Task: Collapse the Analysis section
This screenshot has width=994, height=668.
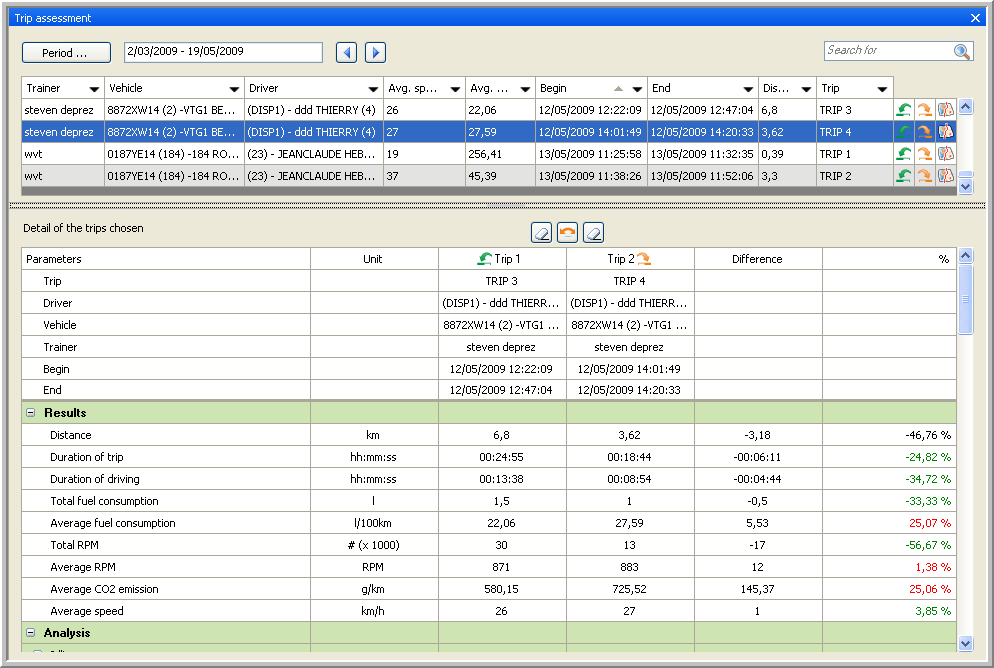Action: (x=30, y=633)
